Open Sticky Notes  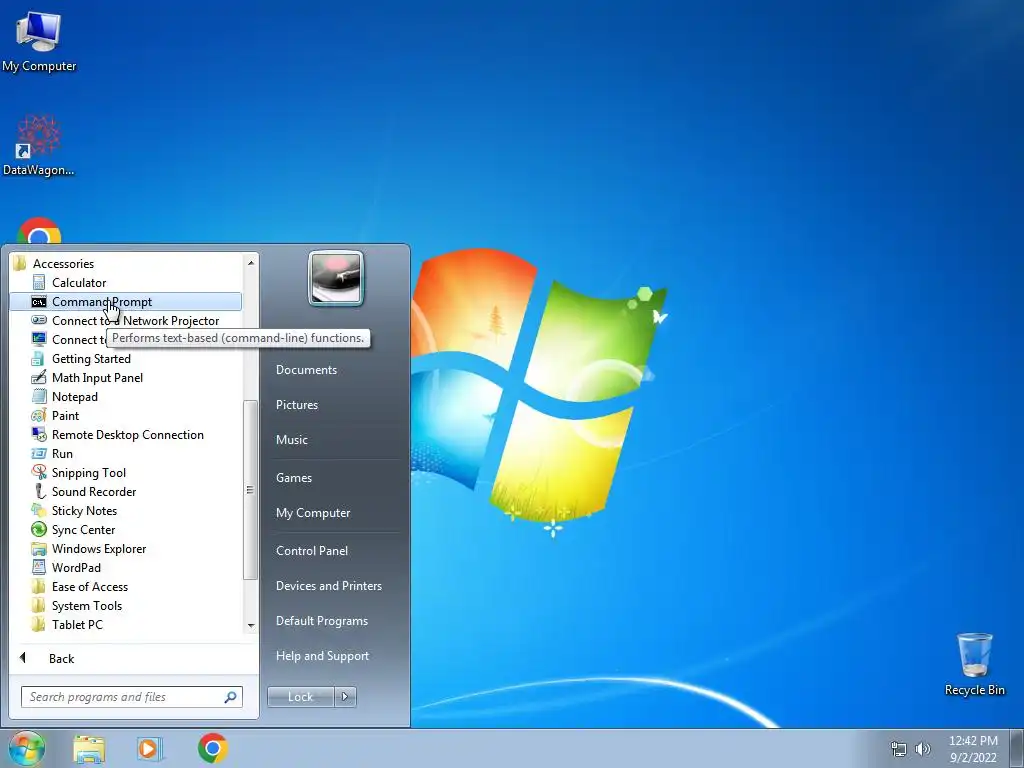click(125, 511)
